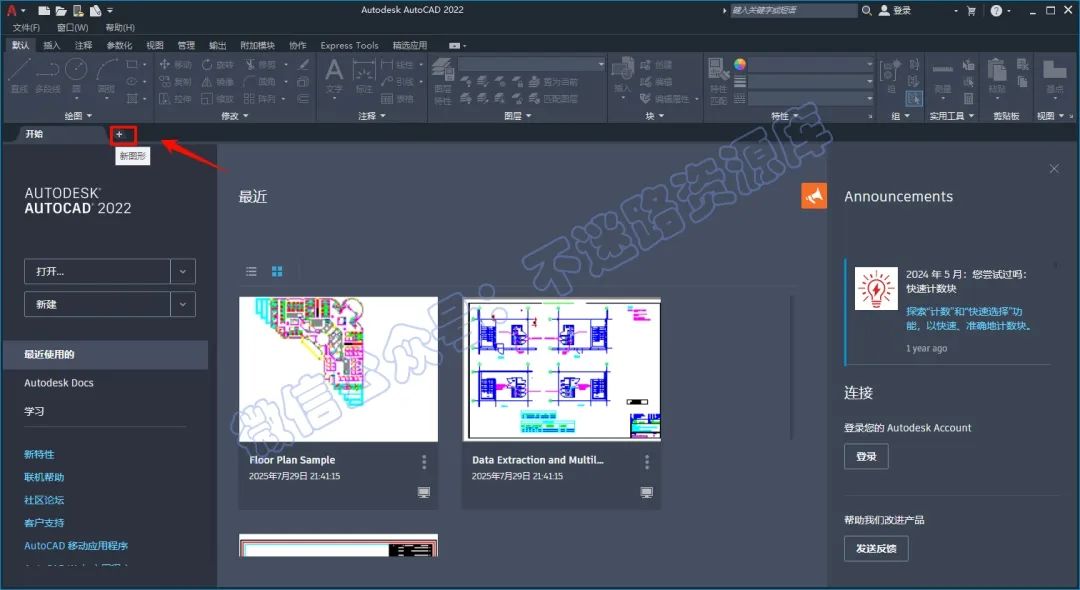
Task: Open the 帮助(H) menu
Action: [120, 28]
